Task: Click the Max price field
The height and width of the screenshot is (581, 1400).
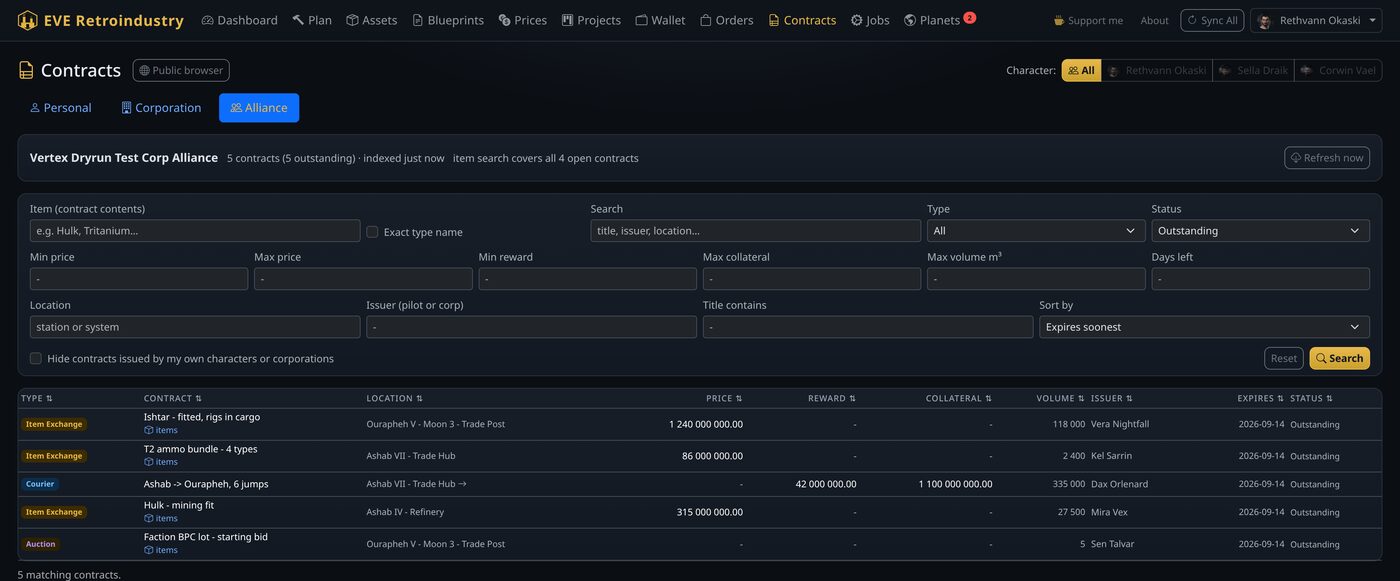Action: (x=363, y=279)
